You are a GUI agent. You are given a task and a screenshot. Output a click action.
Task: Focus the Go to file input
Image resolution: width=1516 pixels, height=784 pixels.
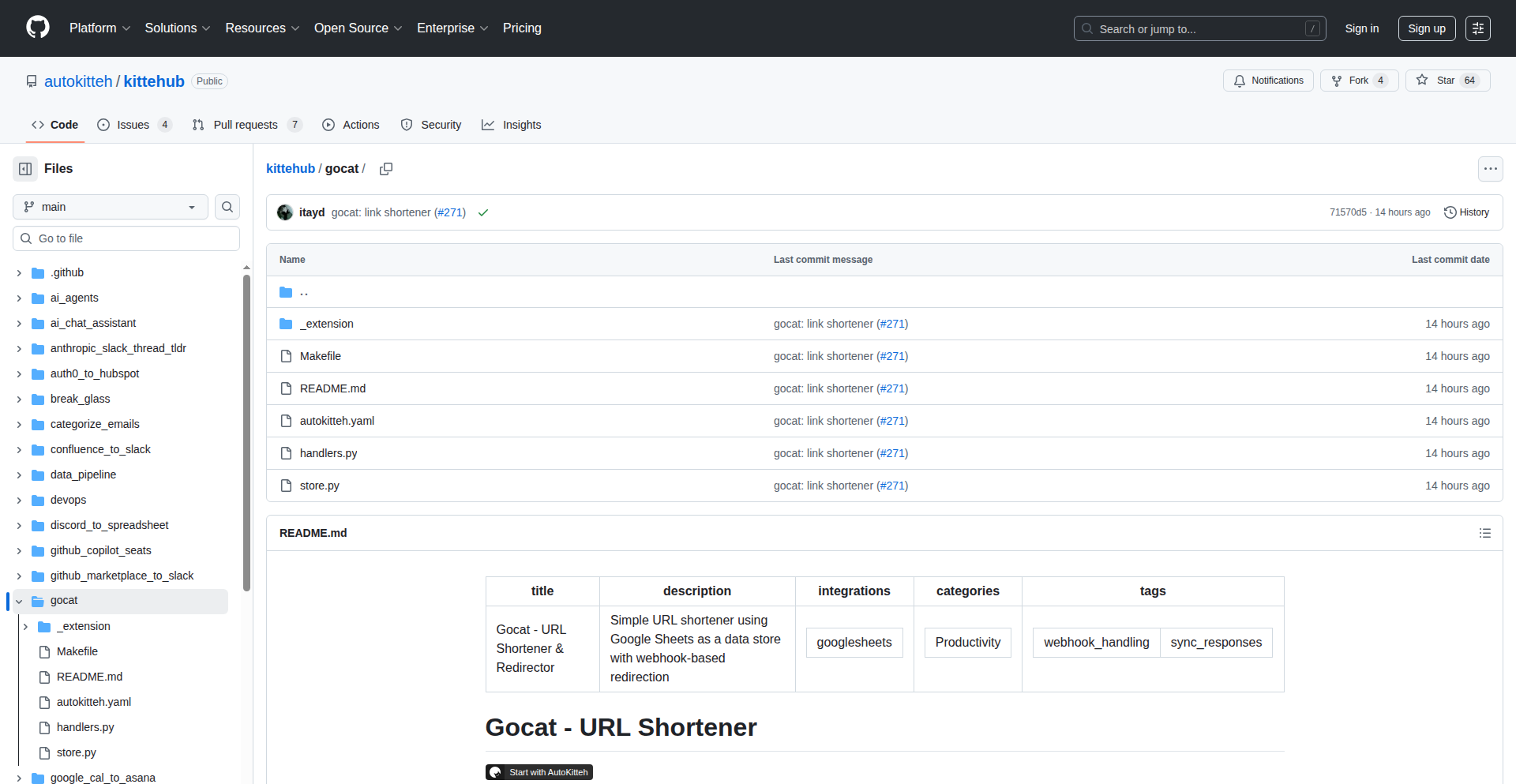point(134,238)
